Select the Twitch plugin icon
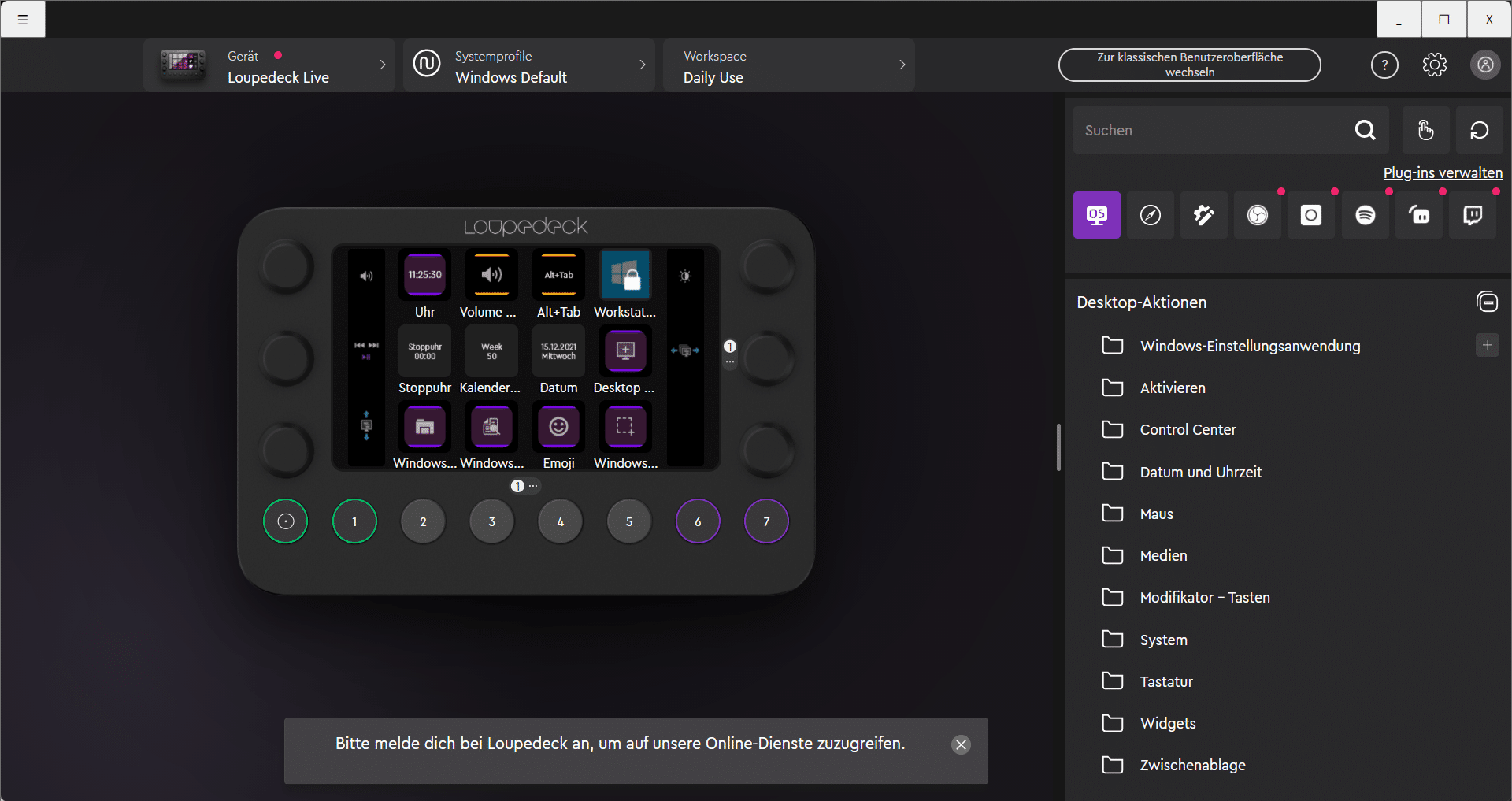 [x=1472, y=215]
